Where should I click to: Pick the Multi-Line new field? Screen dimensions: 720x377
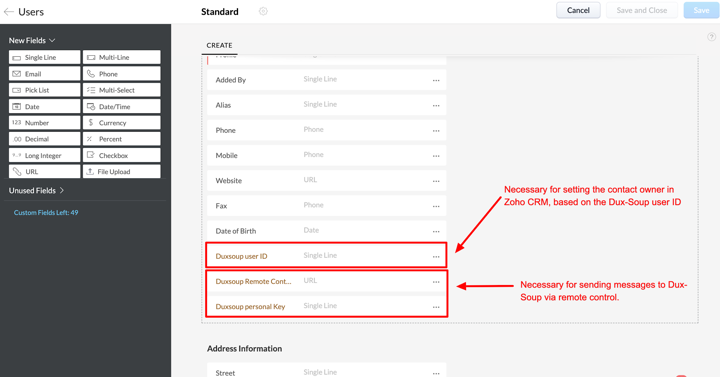pyautogui.click(x=122, y=57)
